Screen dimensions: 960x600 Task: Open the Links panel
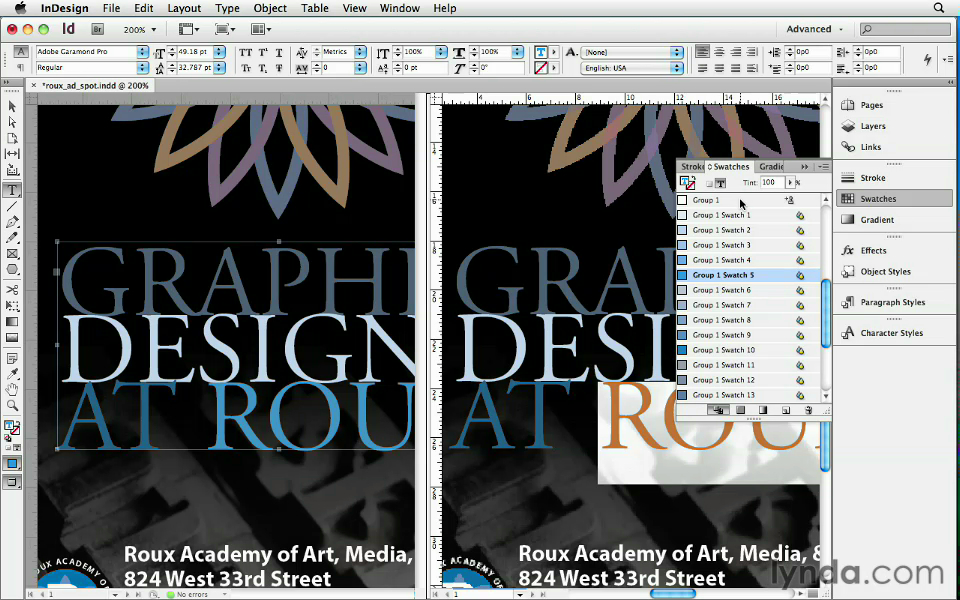pyautogui.click(x=894, y=147)
